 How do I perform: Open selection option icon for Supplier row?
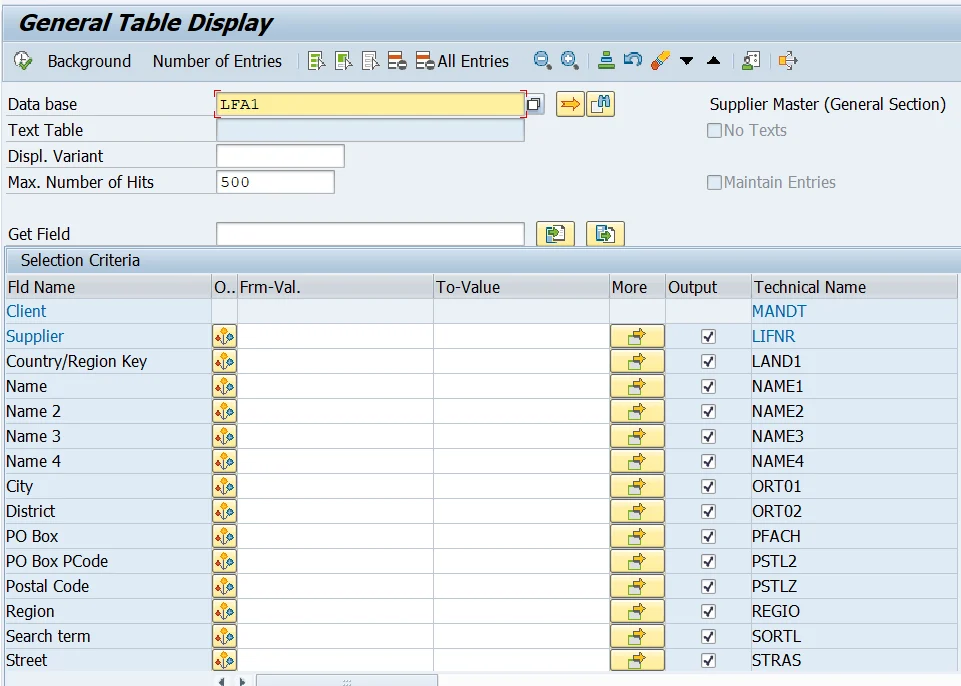[x=224, y=337]
